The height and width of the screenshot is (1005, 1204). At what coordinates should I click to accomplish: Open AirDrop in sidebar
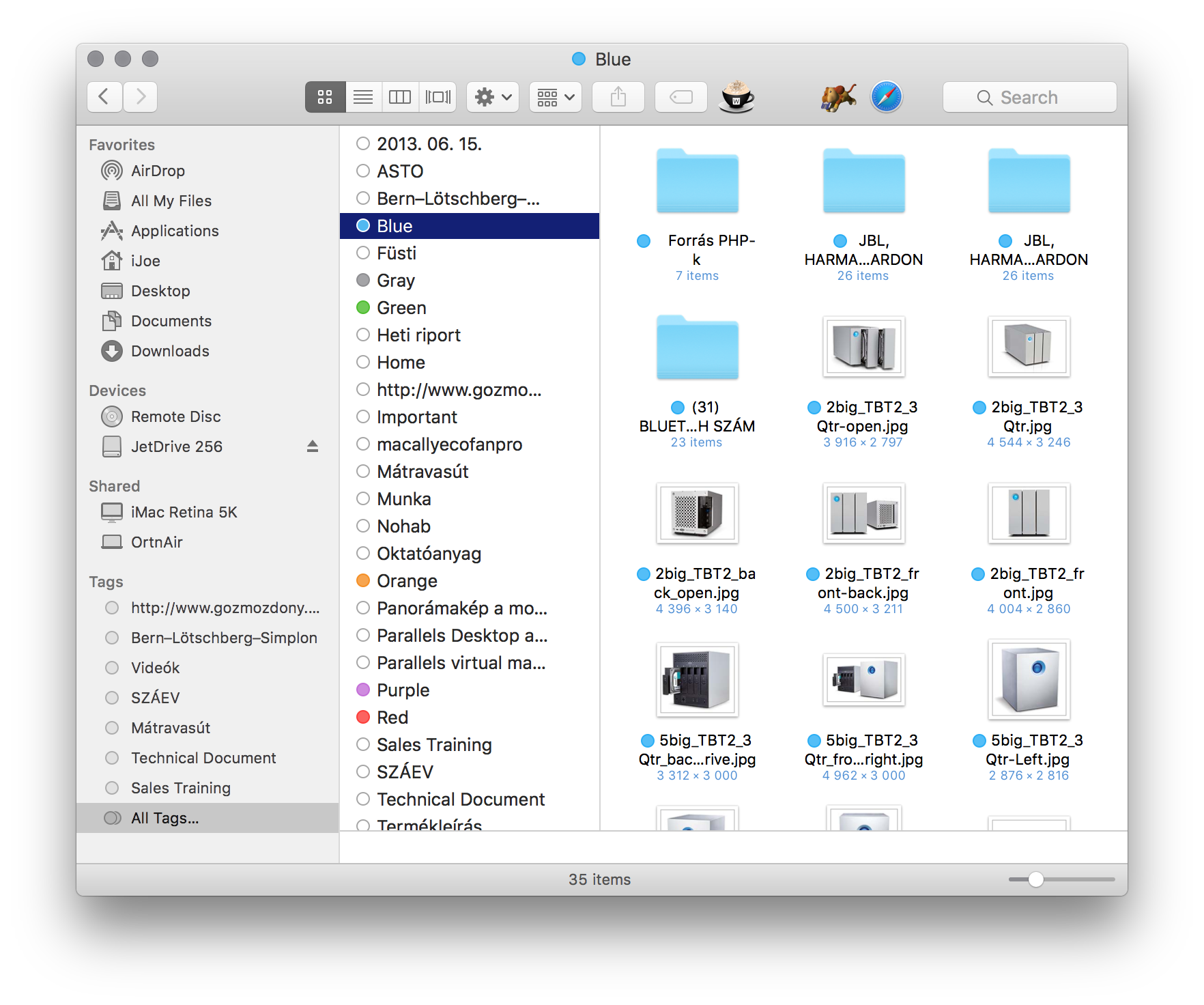pyautogui.click(x=207, y=171)
